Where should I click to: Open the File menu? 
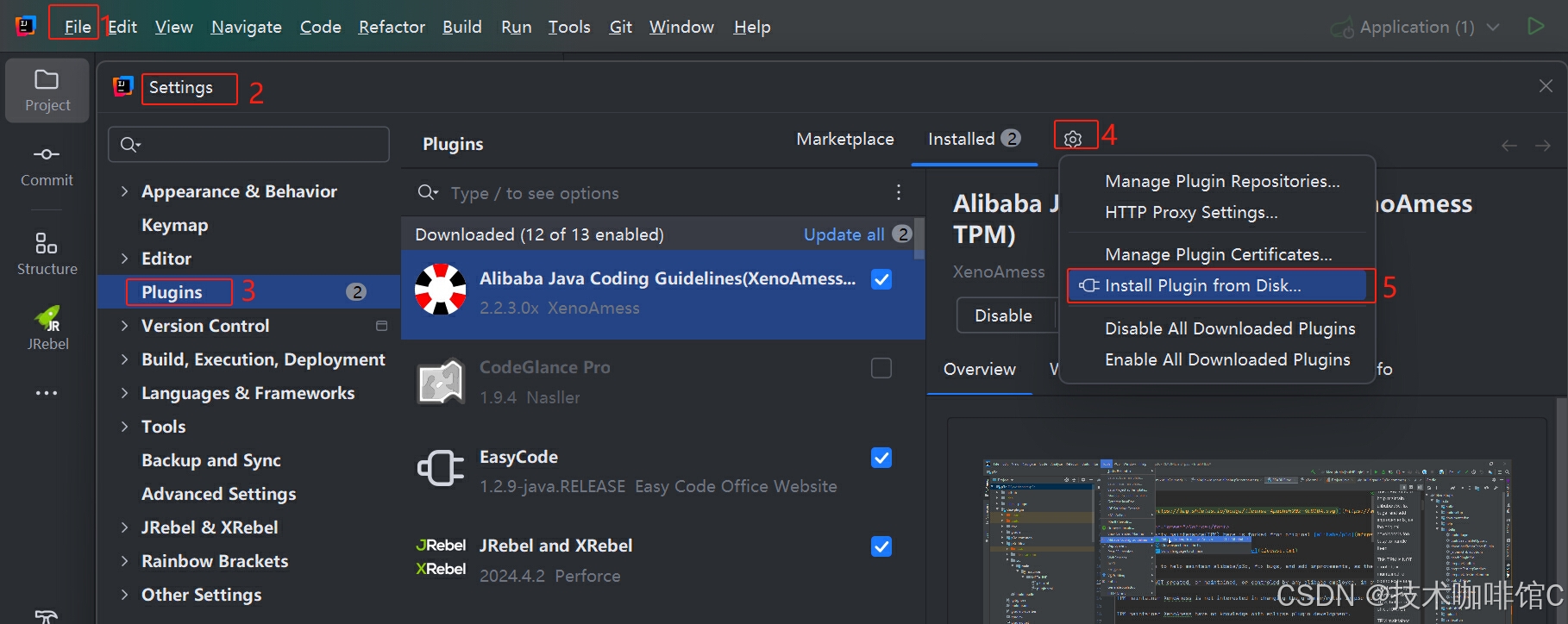[77, 27]
